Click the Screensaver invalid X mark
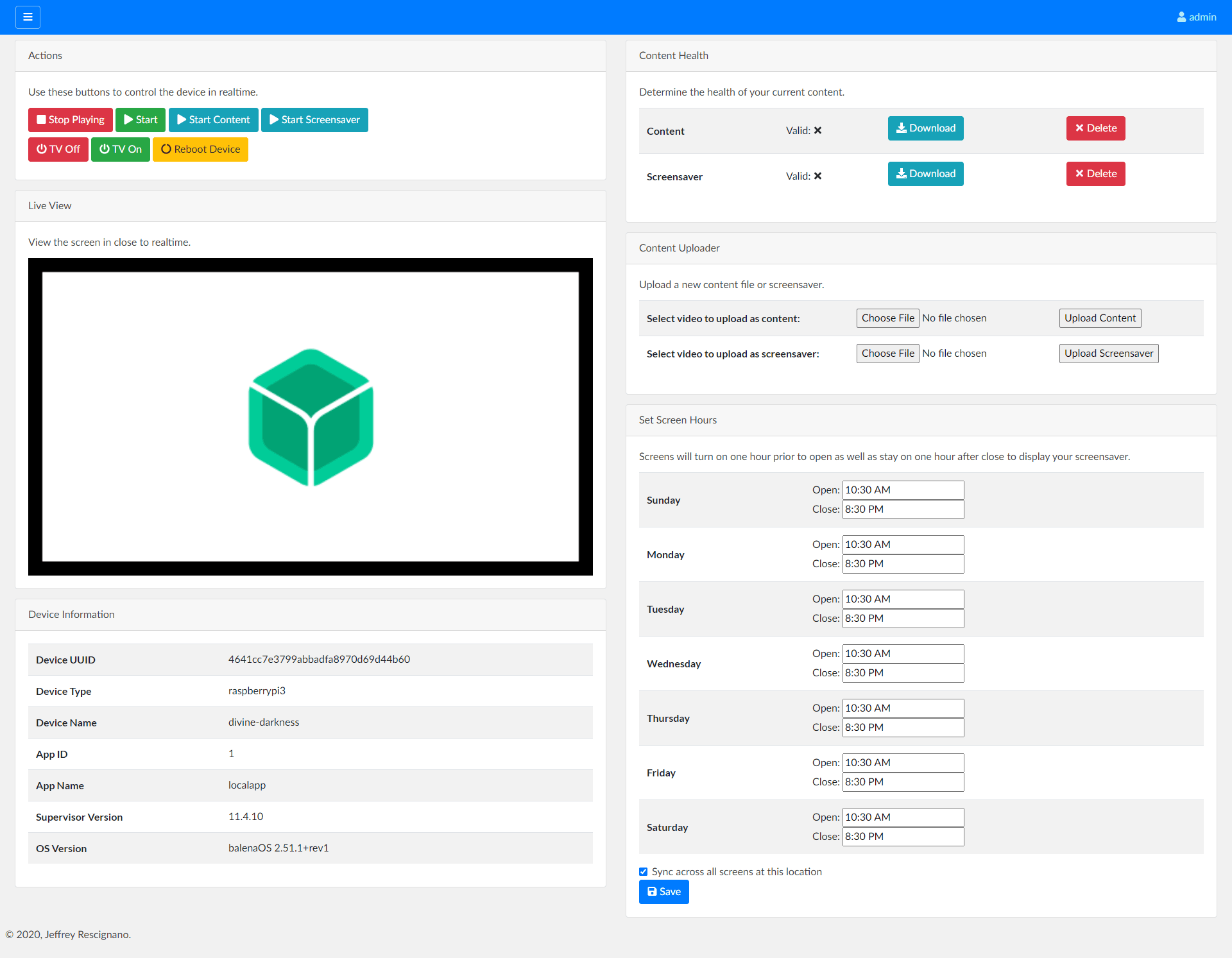 pyautogui.click(x=818, y=176)
